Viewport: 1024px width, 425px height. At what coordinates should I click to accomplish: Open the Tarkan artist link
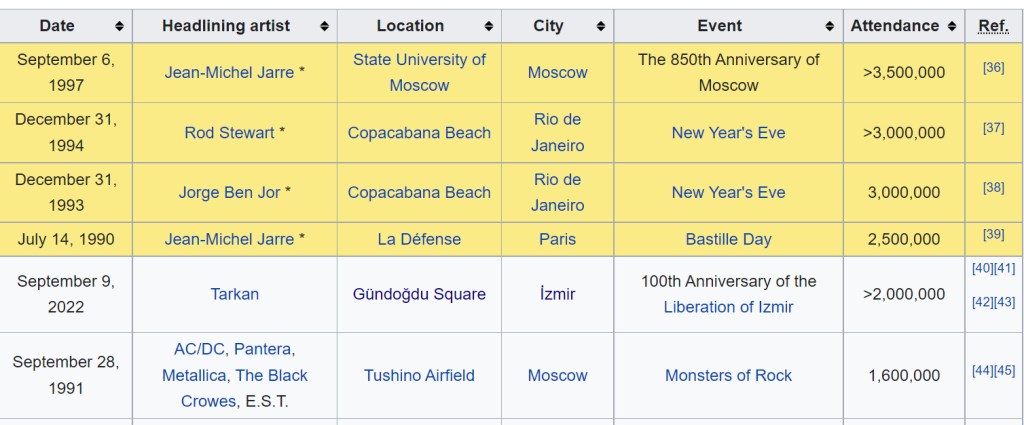(234, 294)
